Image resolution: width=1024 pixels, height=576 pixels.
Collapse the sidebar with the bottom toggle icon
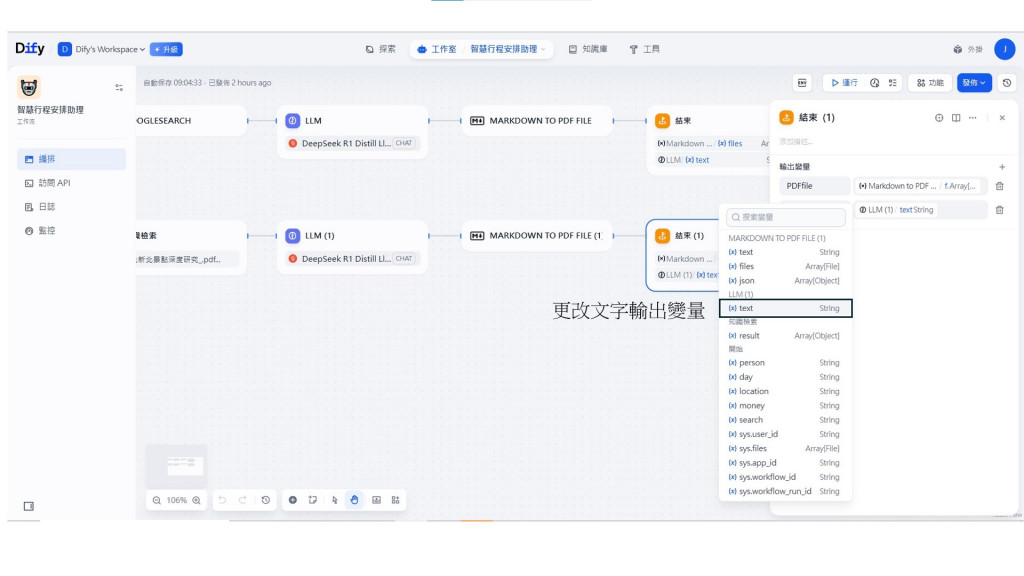click(x=29, y=506)
